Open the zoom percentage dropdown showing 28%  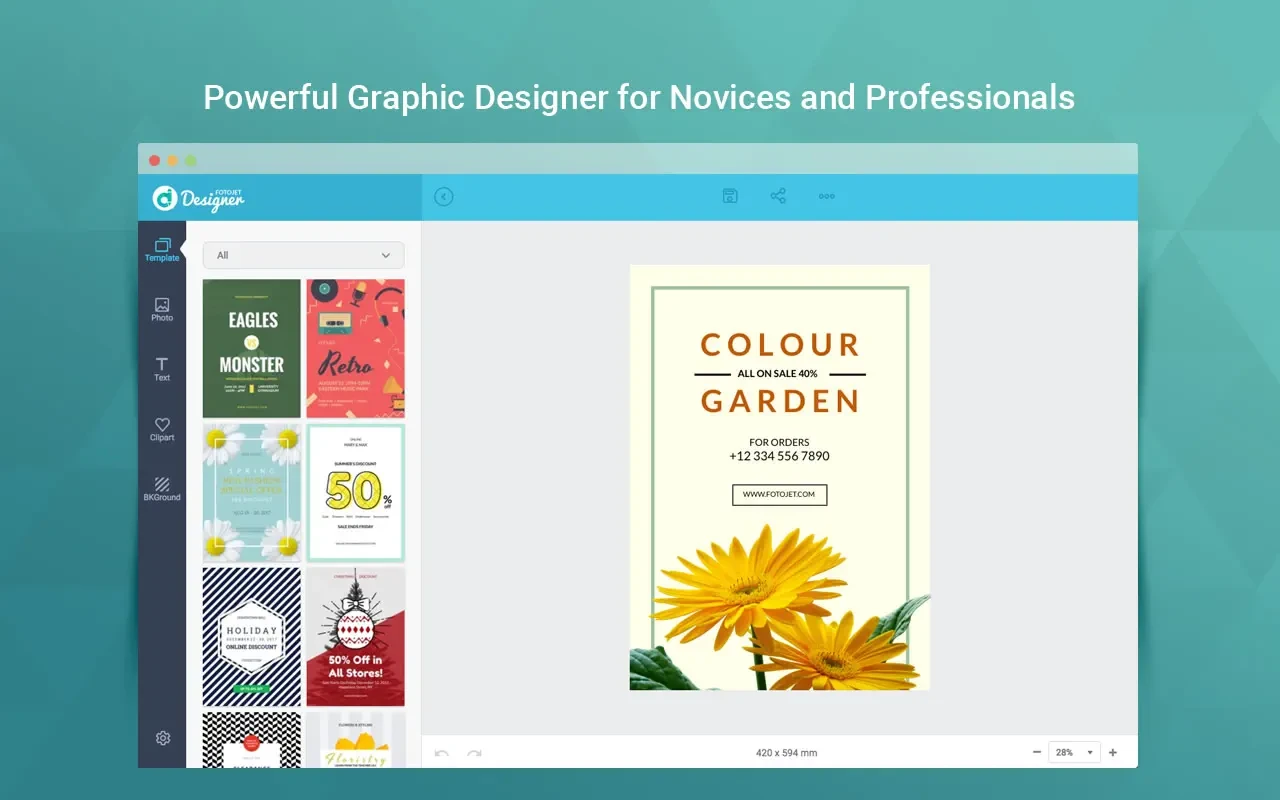click(x=1072, y=751)
